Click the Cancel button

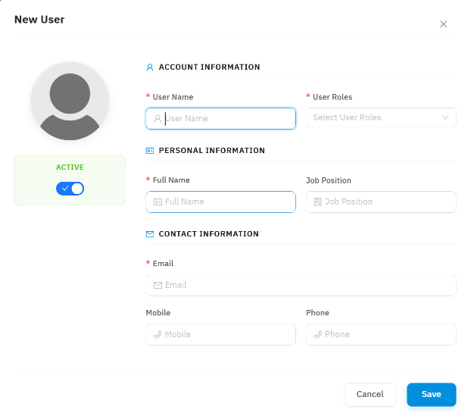(370, 394)
